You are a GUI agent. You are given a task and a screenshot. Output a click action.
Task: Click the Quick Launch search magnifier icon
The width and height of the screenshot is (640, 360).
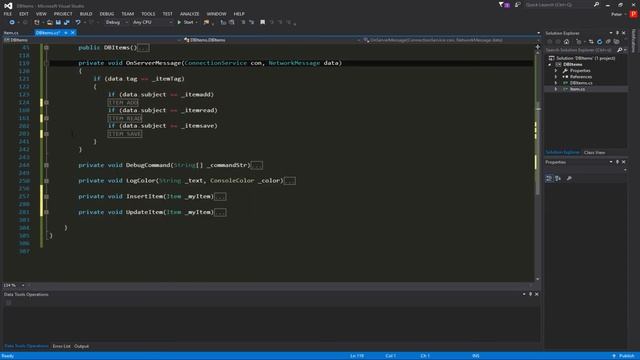tap(596, 5)
